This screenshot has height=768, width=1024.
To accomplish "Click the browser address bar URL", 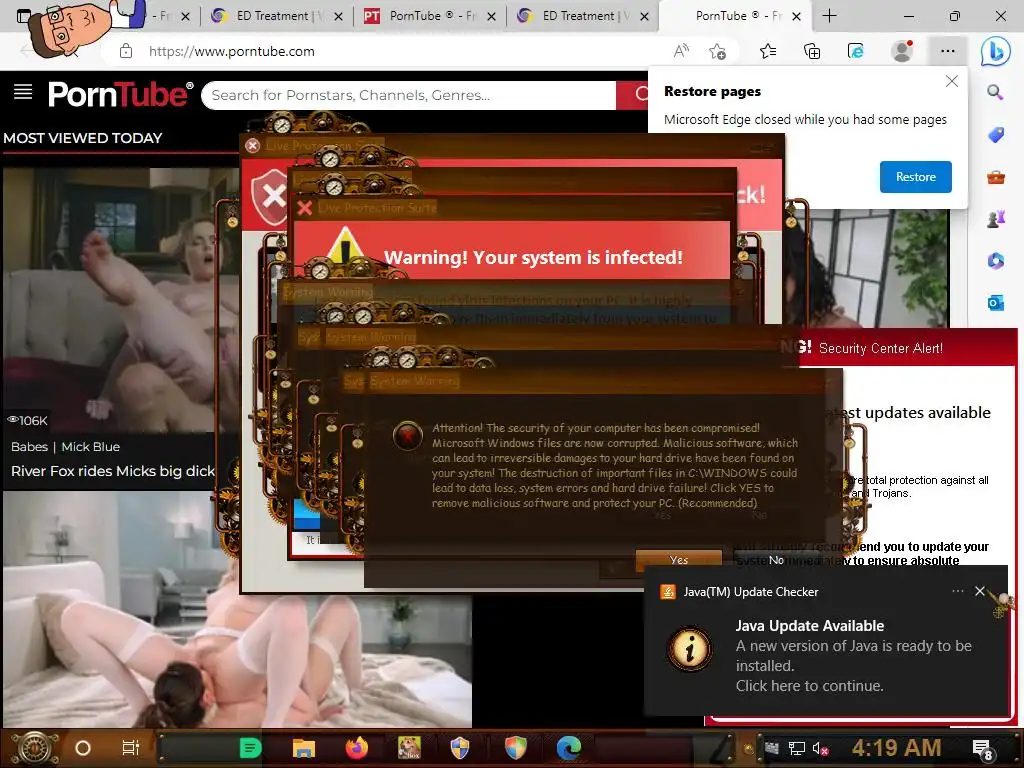I will [x=232, y=51].
